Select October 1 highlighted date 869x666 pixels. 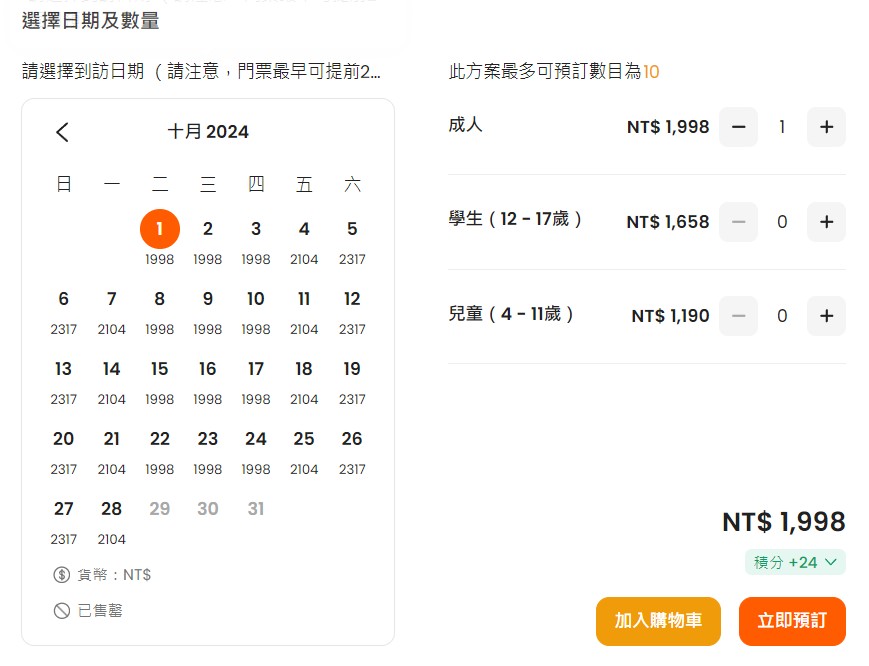click(x=160, y=229)
